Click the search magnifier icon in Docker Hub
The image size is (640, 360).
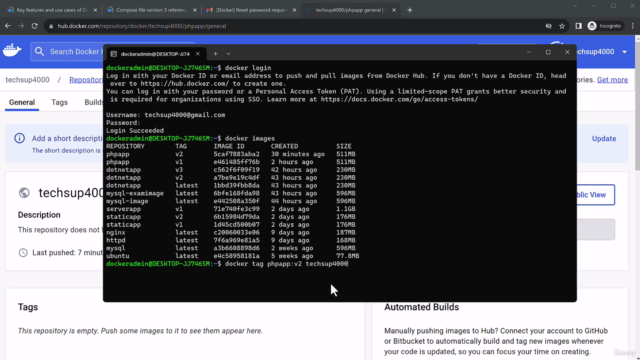39,51
